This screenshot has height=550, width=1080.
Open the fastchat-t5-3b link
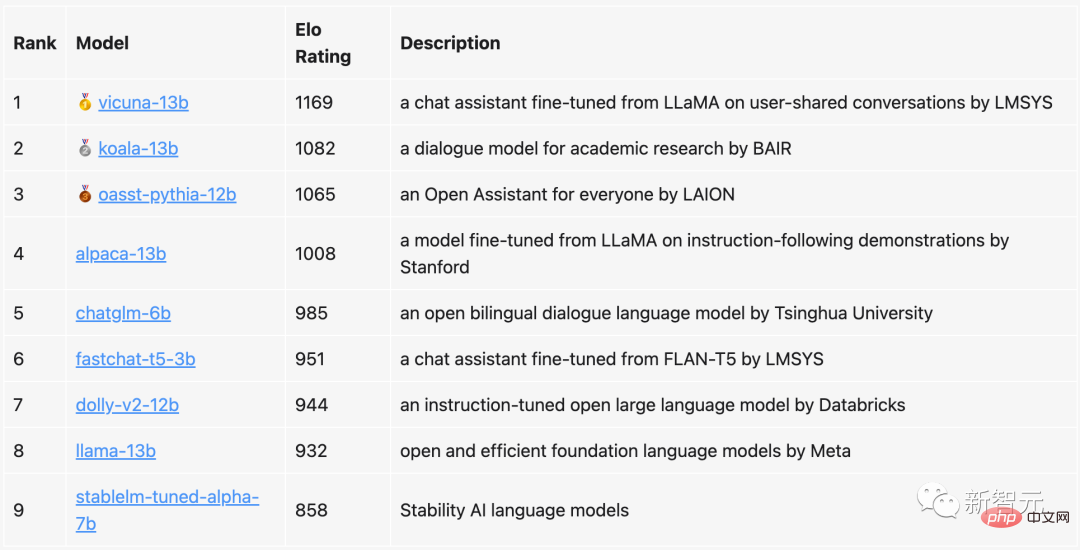pos(135,359)
